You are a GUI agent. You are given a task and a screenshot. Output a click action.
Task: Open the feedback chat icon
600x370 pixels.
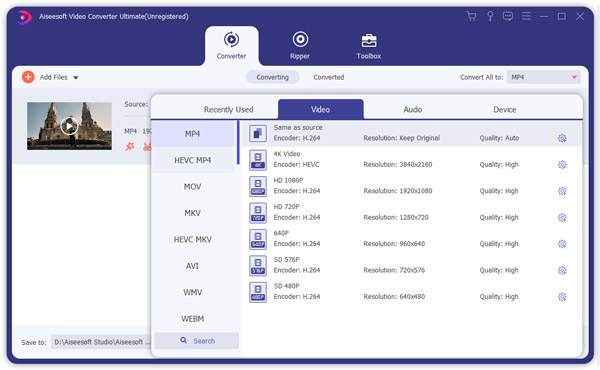coord(508,16)
